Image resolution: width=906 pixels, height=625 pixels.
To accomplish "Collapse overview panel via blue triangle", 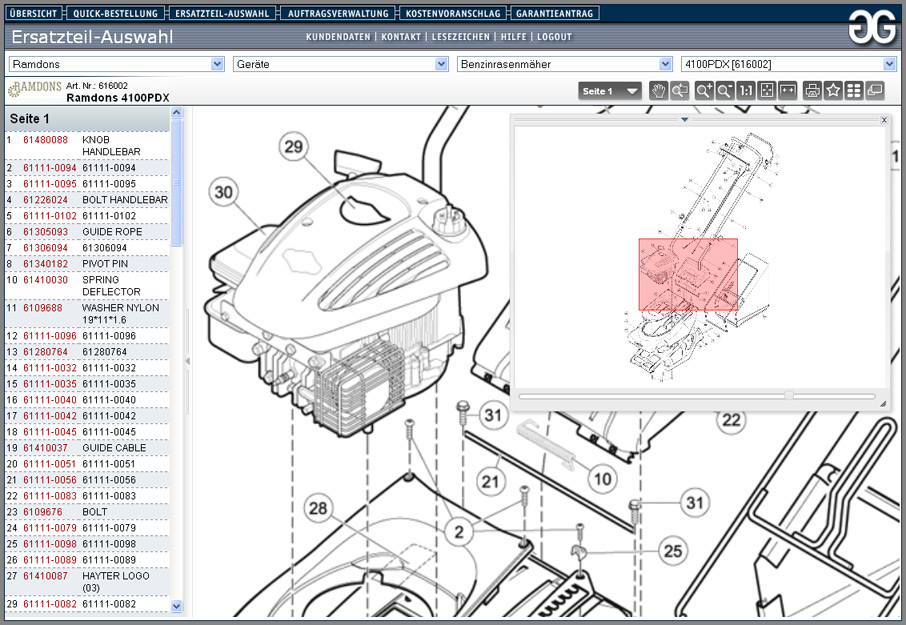I will 684,120.
